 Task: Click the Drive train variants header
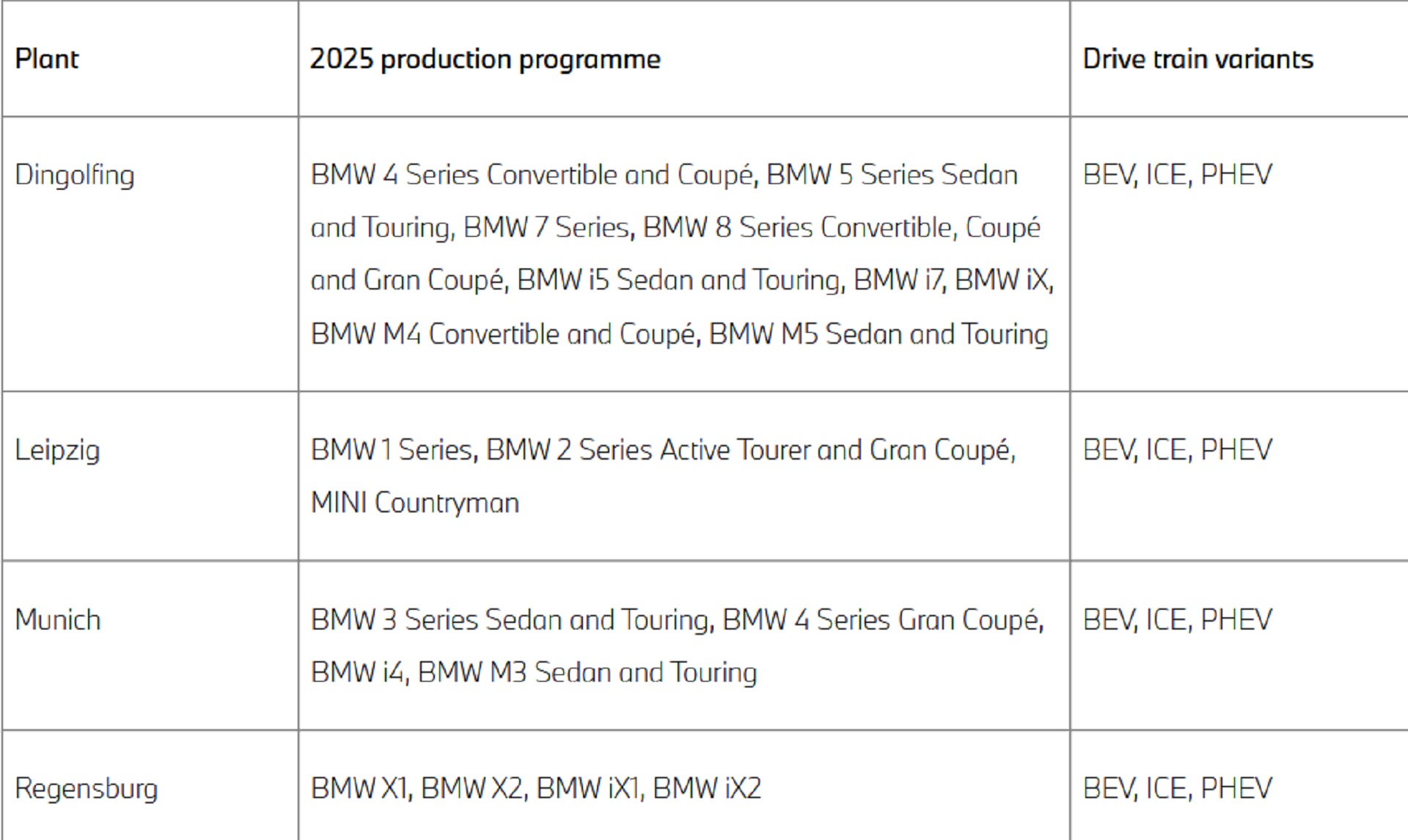coord(1198,59)
